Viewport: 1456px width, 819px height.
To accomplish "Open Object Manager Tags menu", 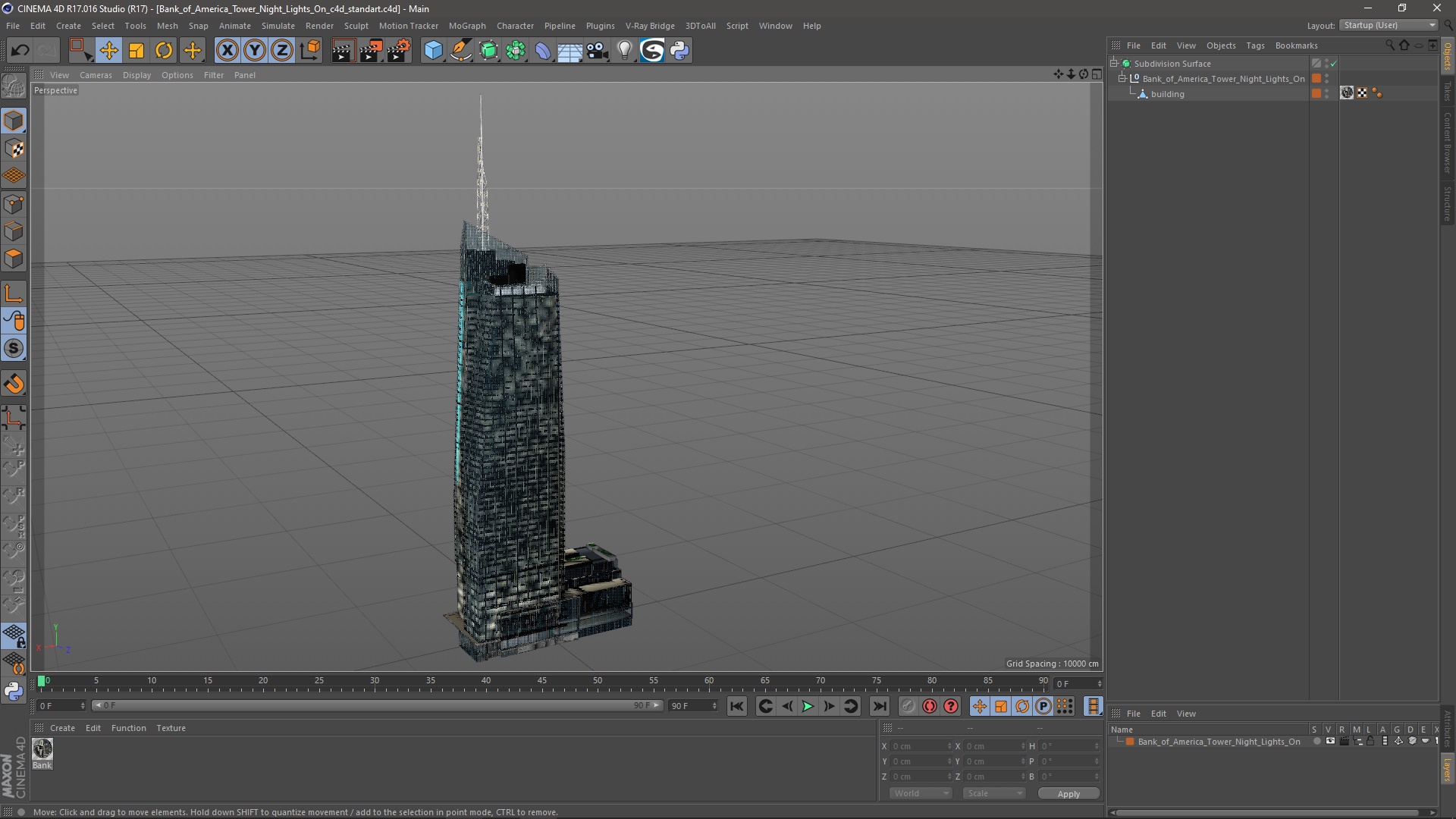I will (1255, 45).
